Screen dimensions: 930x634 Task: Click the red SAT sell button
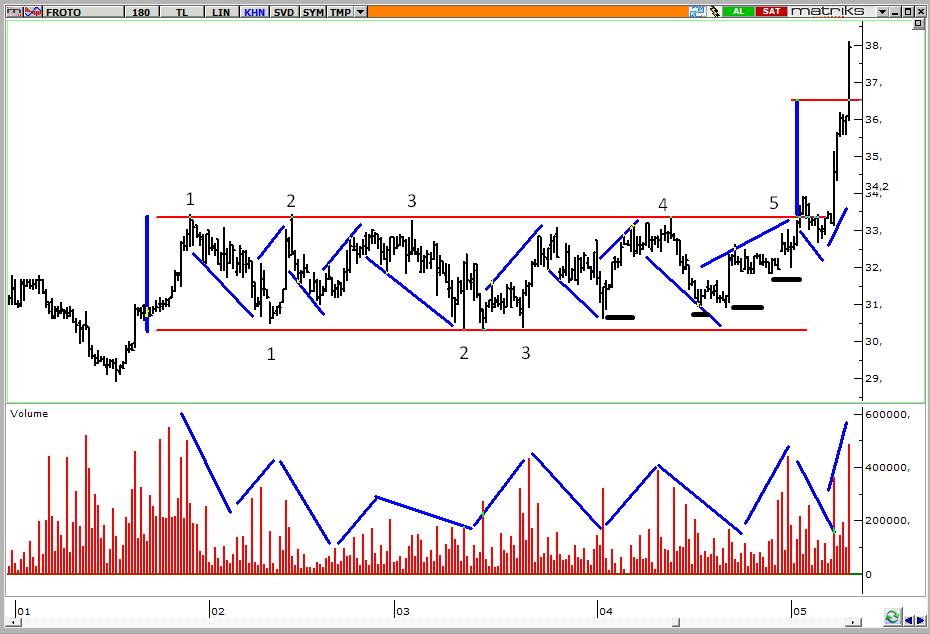(771, 11)
